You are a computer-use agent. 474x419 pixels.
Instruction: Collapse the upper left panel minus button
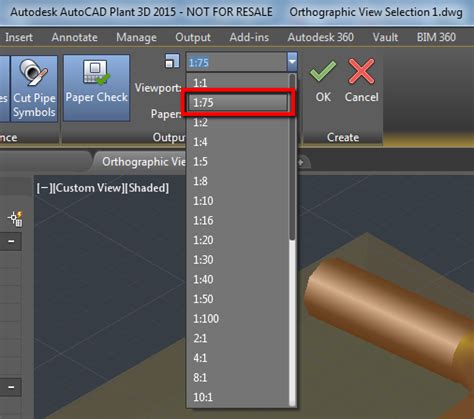point(11,241)
